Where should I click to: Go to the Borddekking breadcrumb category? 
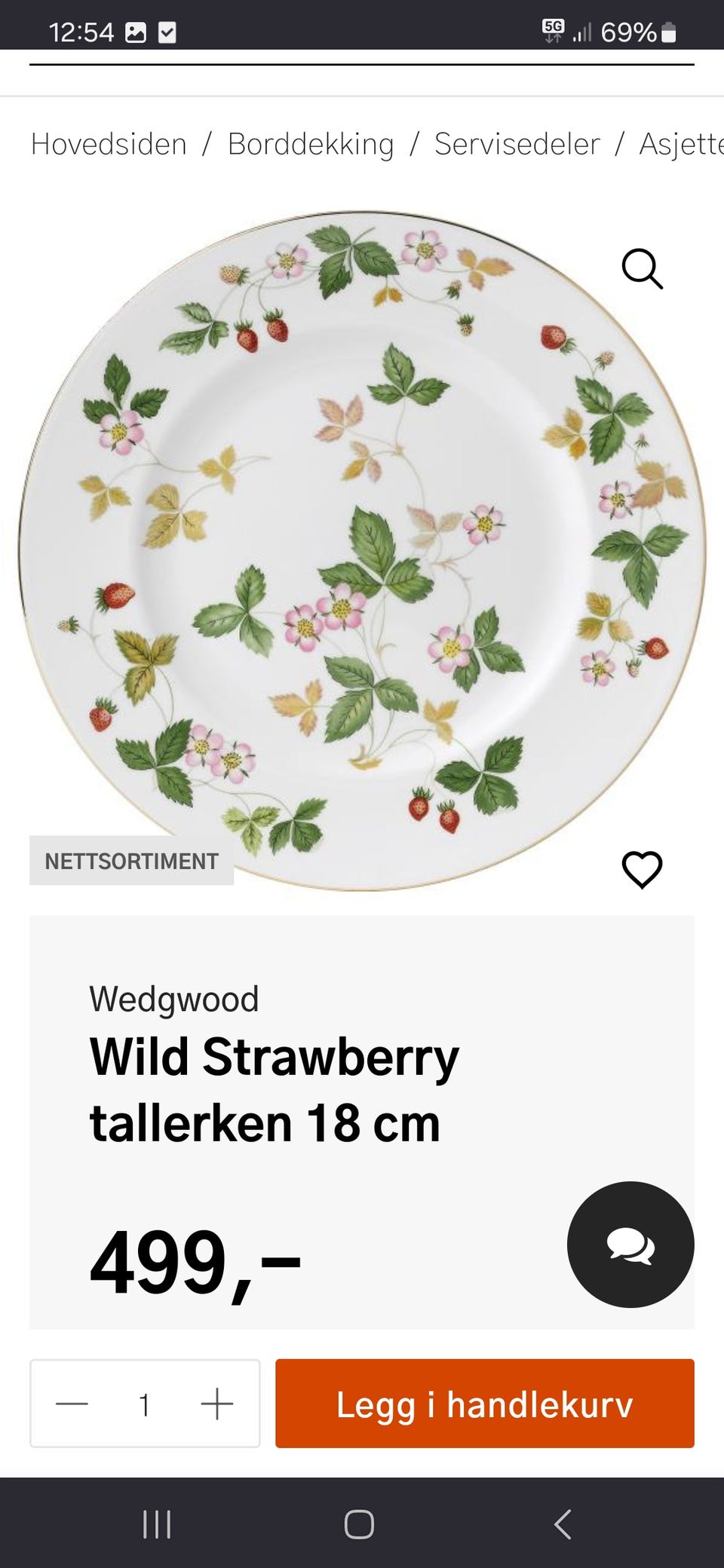311,144
